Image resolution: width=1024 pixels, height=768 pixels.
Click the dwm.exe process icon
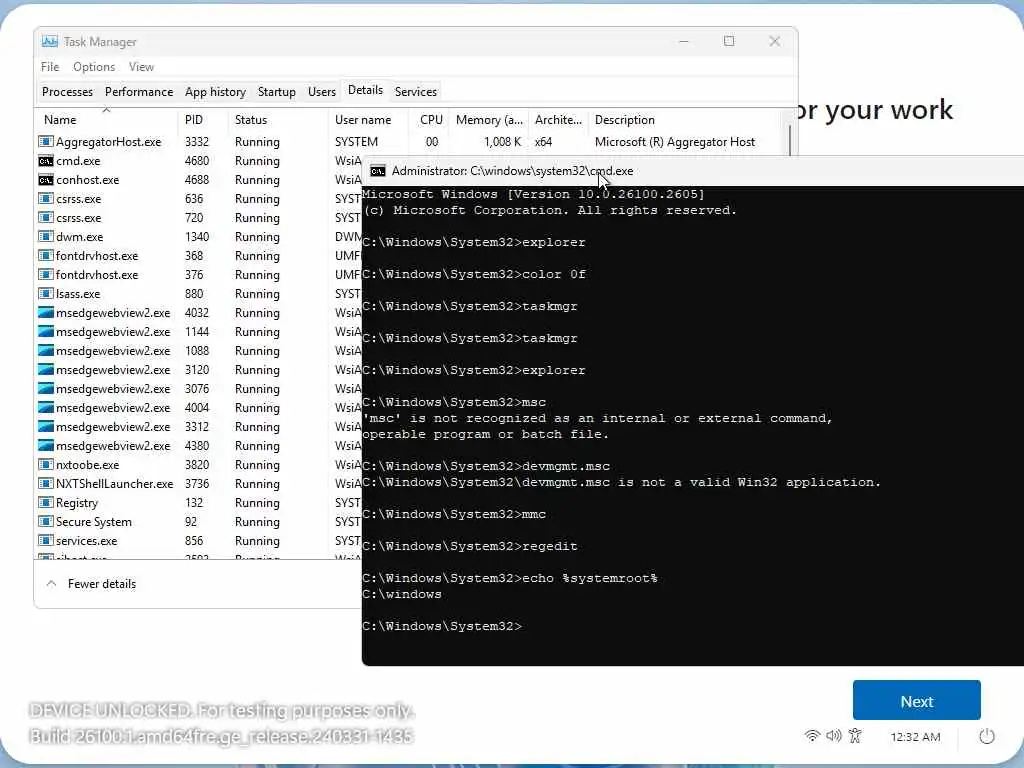46,236
